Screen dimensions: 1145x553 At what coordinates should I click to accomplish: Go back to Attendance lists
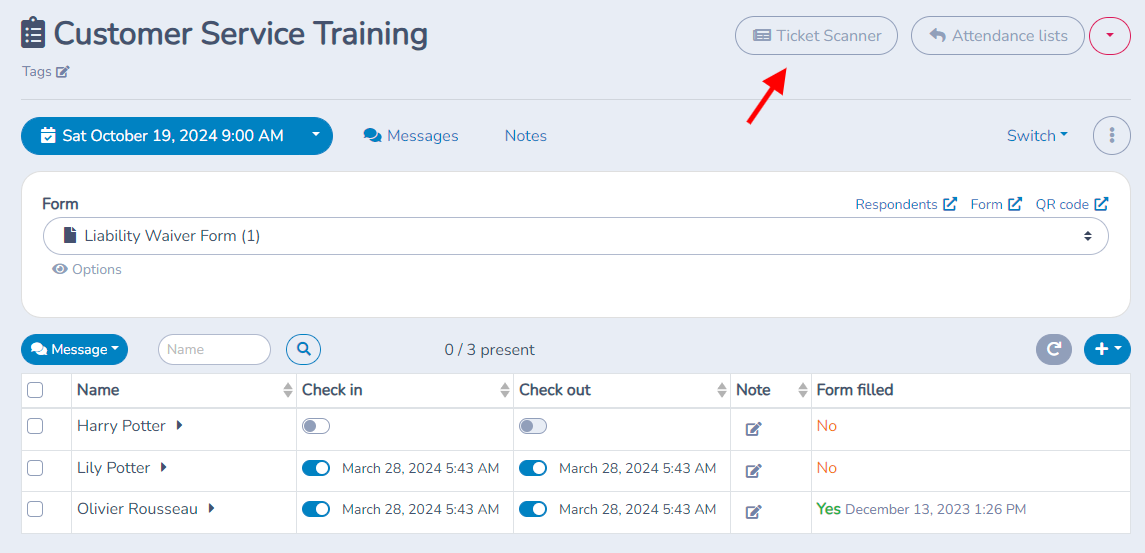(x=997, y=36)
